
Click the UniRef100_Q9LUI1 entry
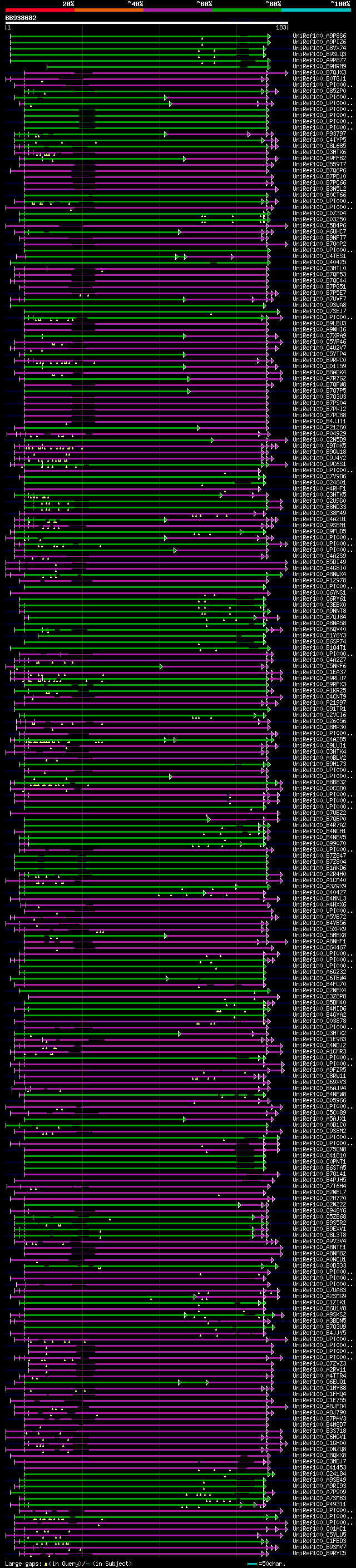[319, 746]
